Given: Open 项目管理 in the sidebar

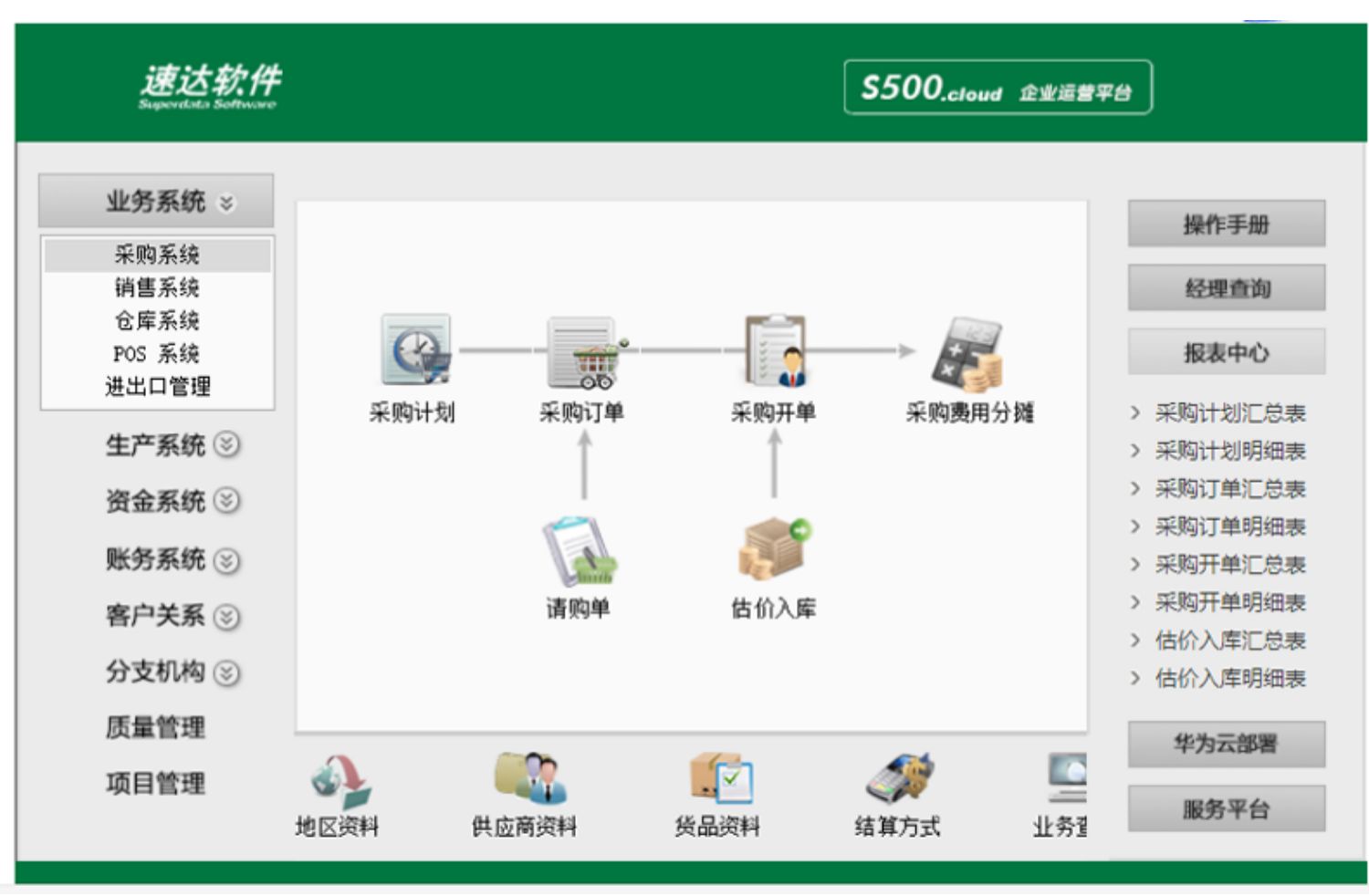Looking at the screenshot, I should pos(155,784).
